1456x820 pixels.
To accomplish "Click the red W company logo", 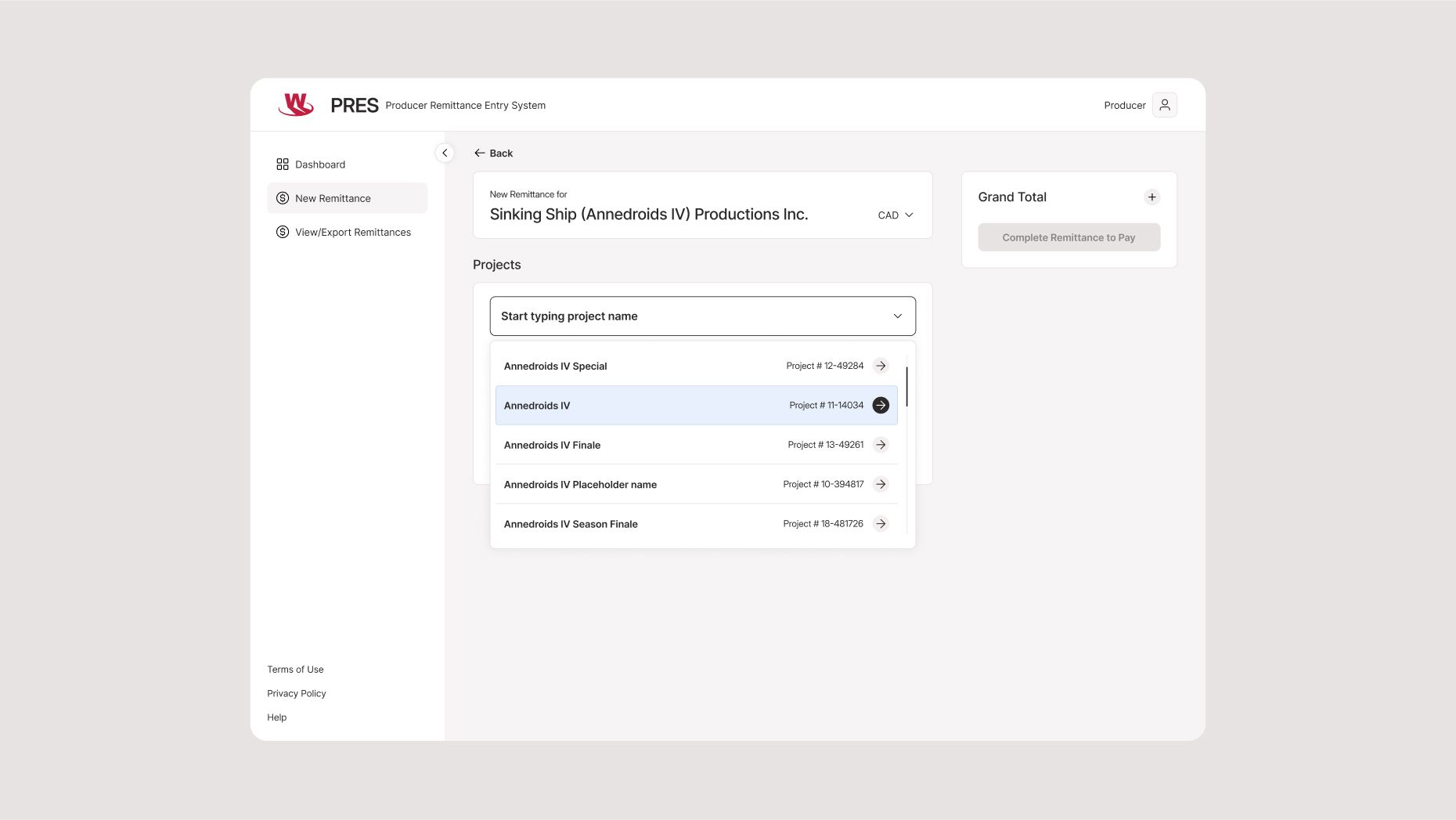I will point(296,104).
